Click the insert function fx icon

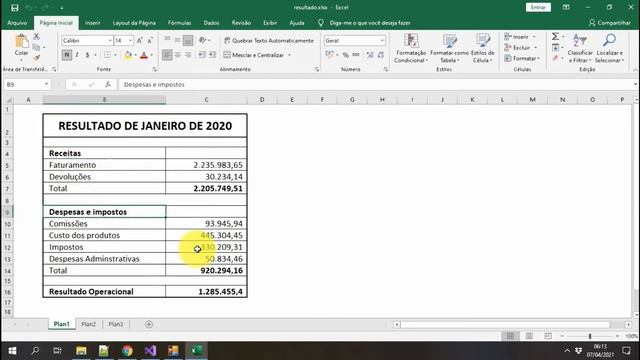tap(108, 84)
